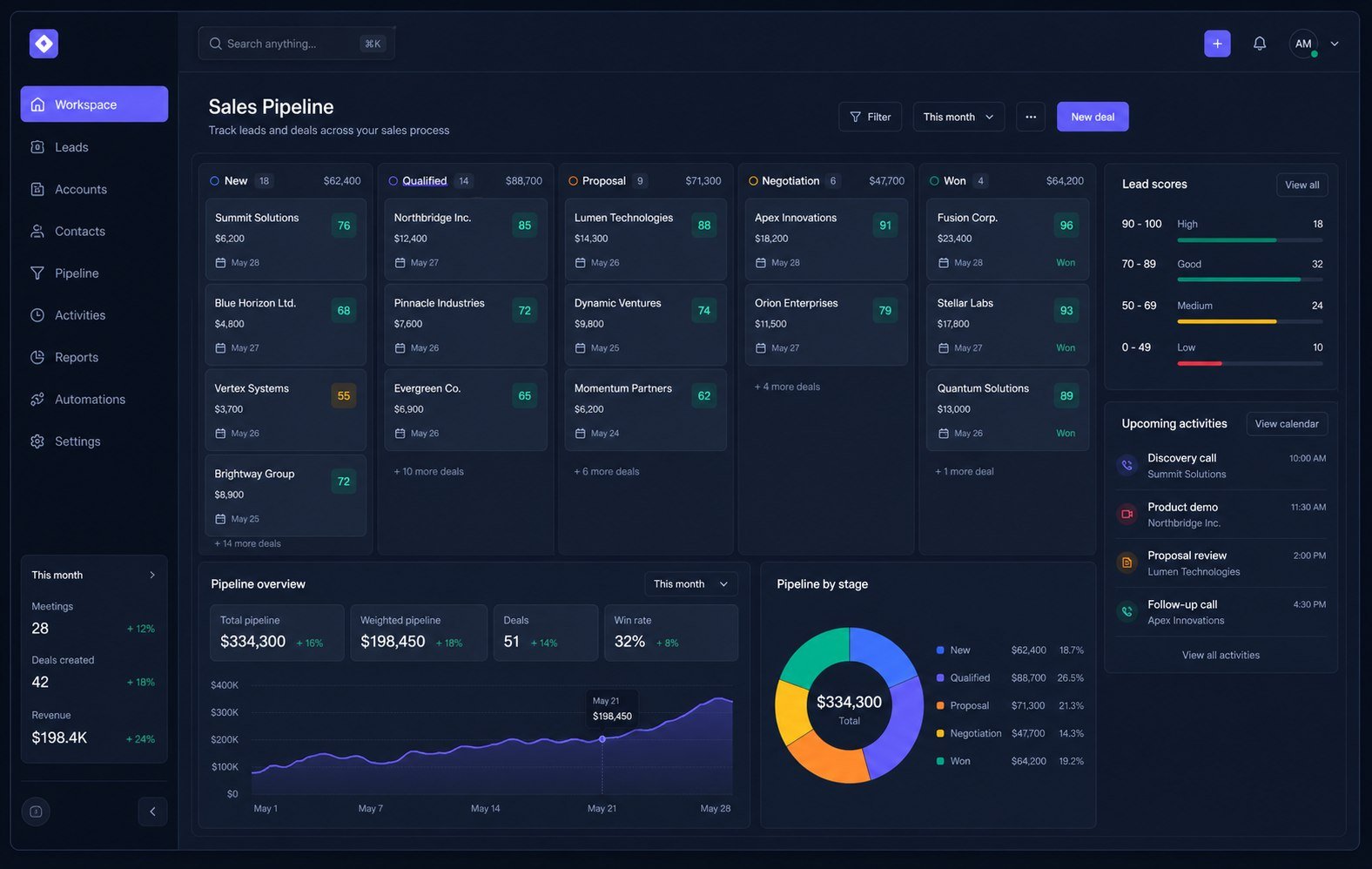
Task: Open the Fusion Corp. deal card
Action: pos(1007,239)
